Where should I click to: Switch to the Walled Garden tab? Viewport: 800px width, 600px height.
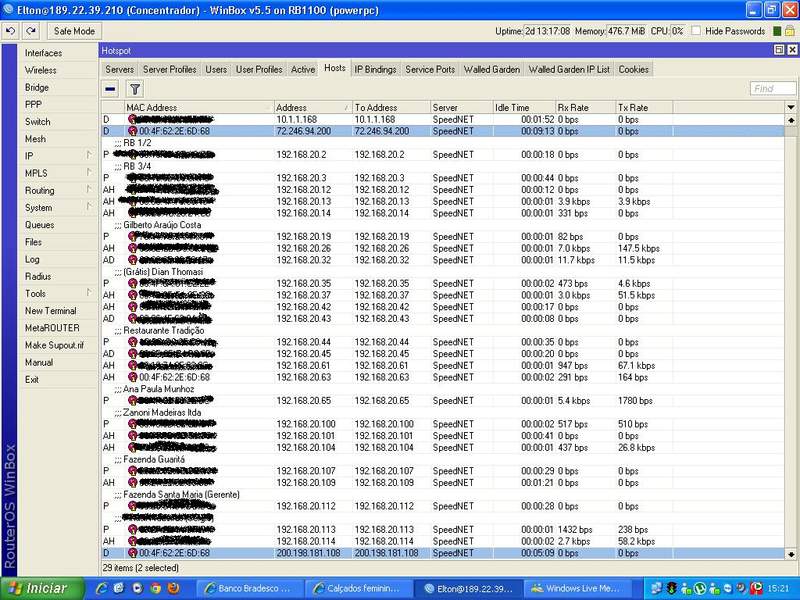click(x=491, y=69)
